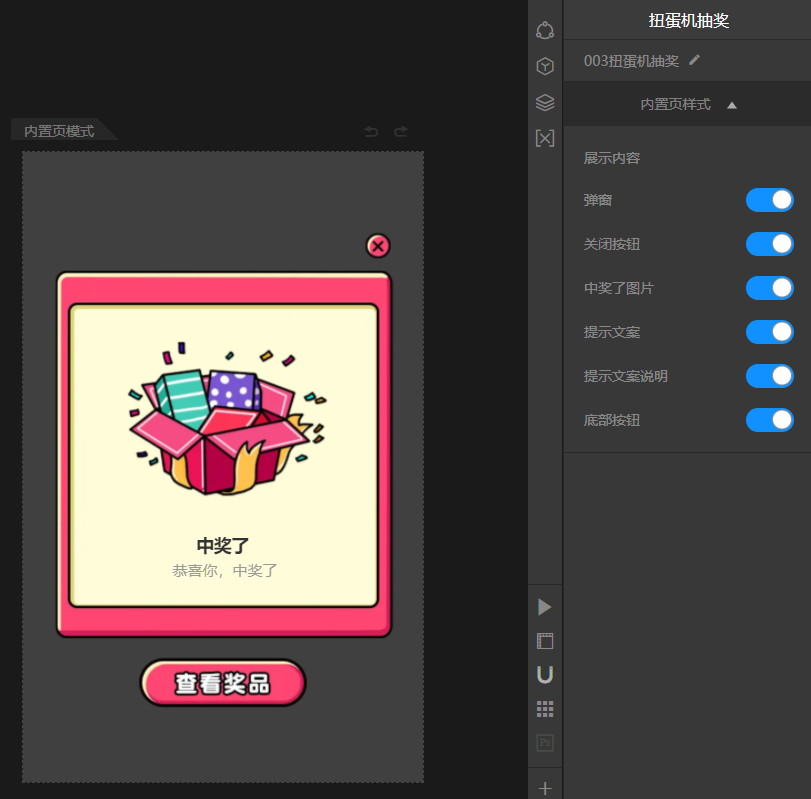Disable the 底部按钮 toggle
The height and width of the screenshot is (799, 811).
pos(770,420)
